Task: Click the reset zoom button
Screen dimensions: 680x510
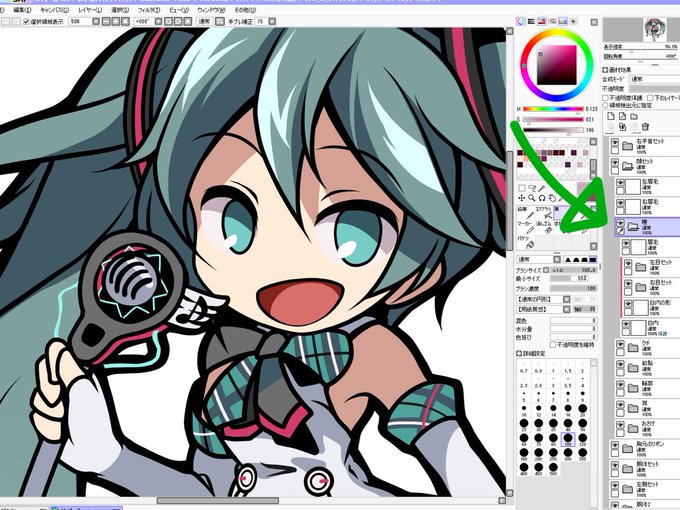Action: (125, 21)
